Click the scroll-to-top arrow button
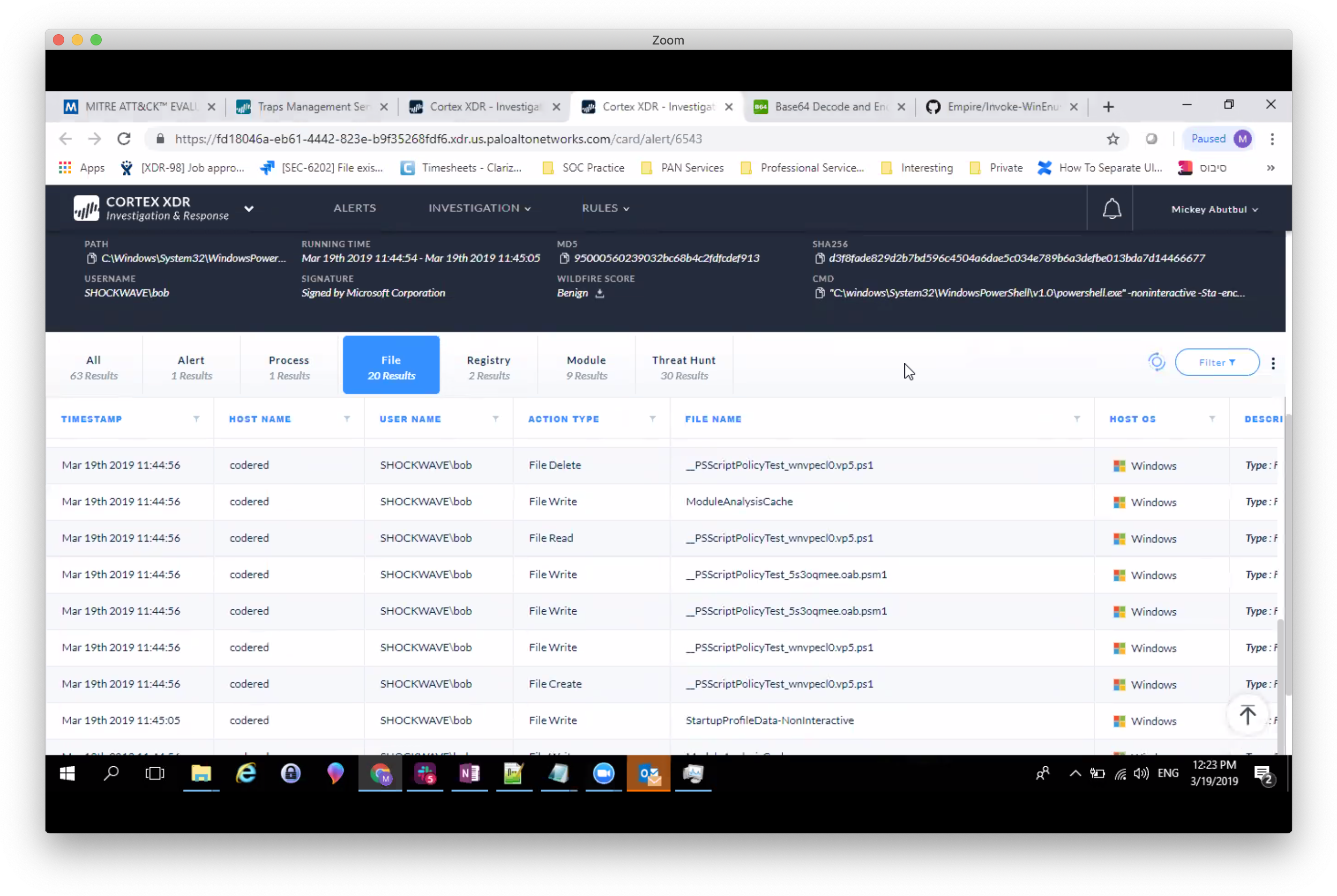The height and width of the screenshot is (896, 1337). point(1247,714)
